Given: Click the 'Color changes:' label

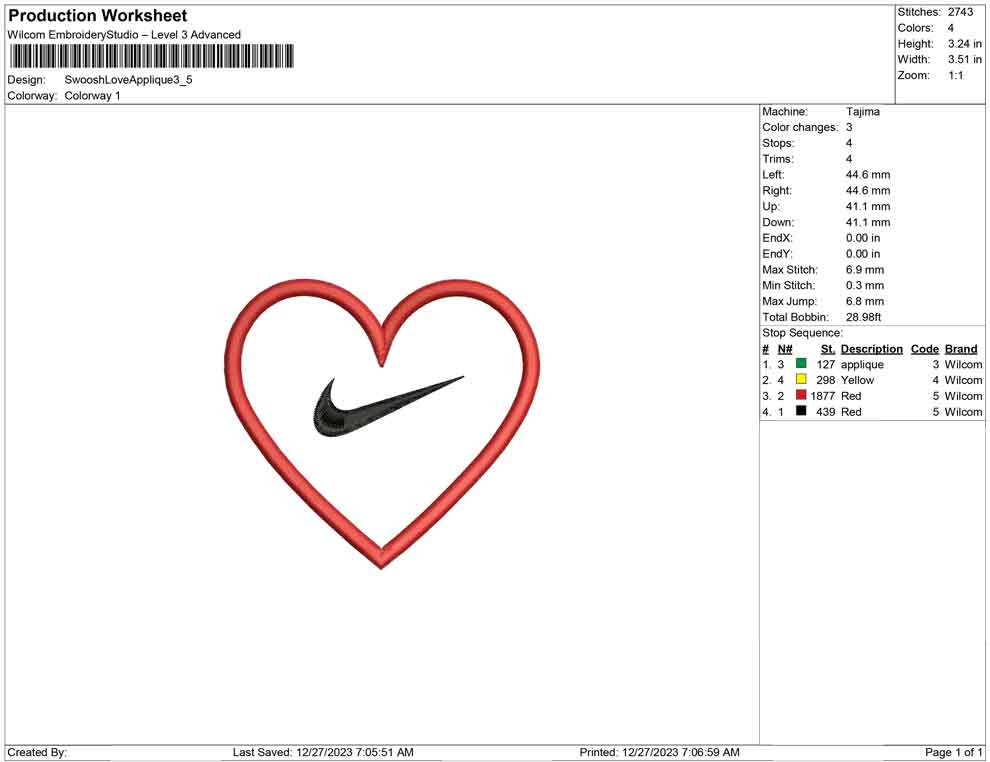Looking at the screenshot, I should pos(800,128).
